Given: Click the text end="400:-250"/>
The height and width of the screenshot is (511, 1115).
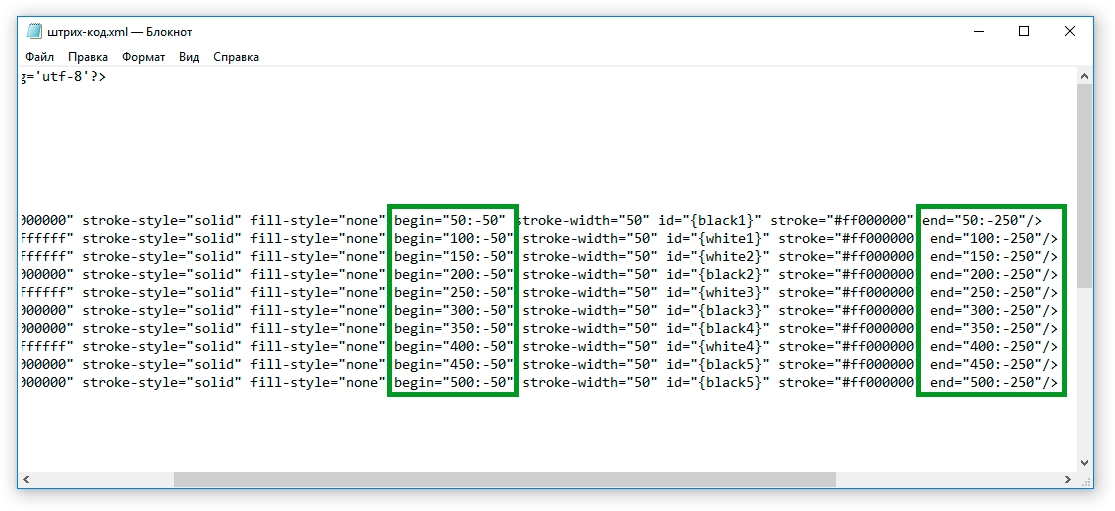Looking at the screenshot, I should coord(994,347).
